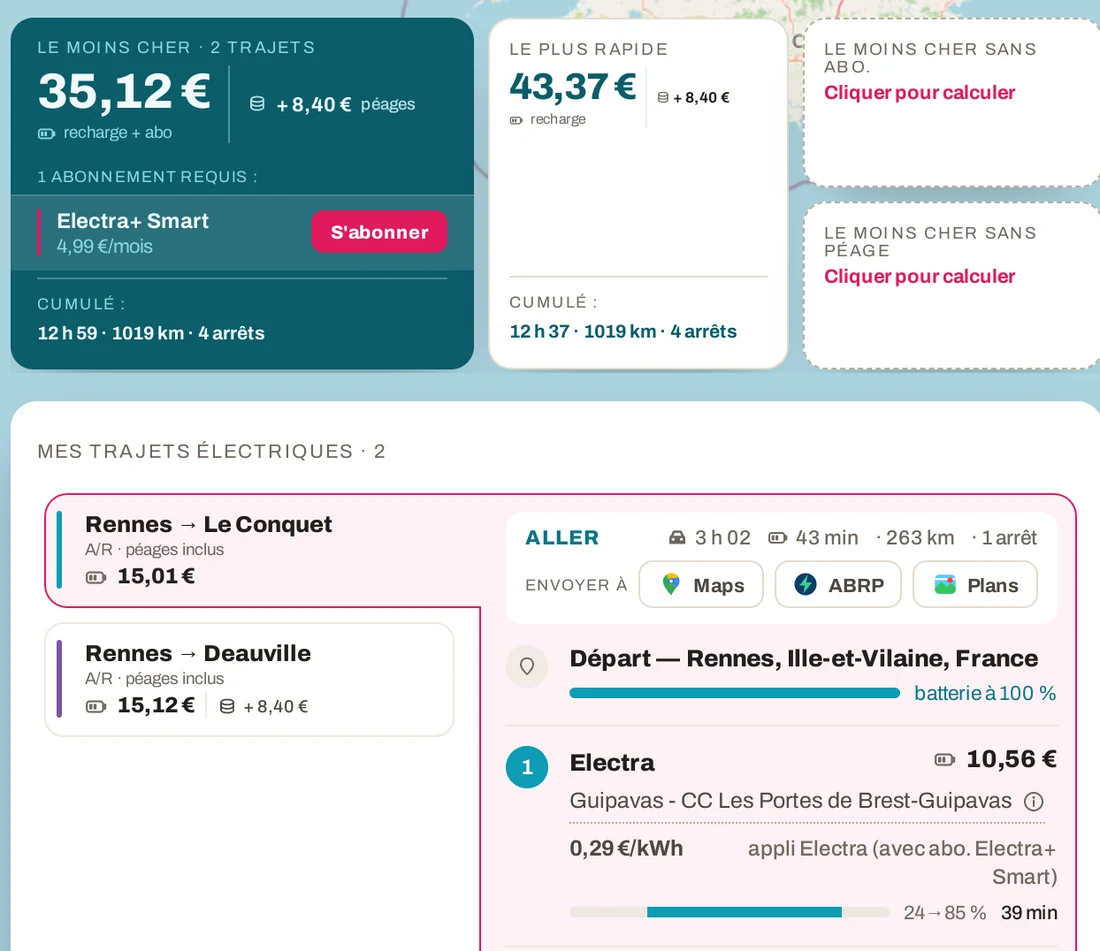Send the route to ABRP

(838, 584)
